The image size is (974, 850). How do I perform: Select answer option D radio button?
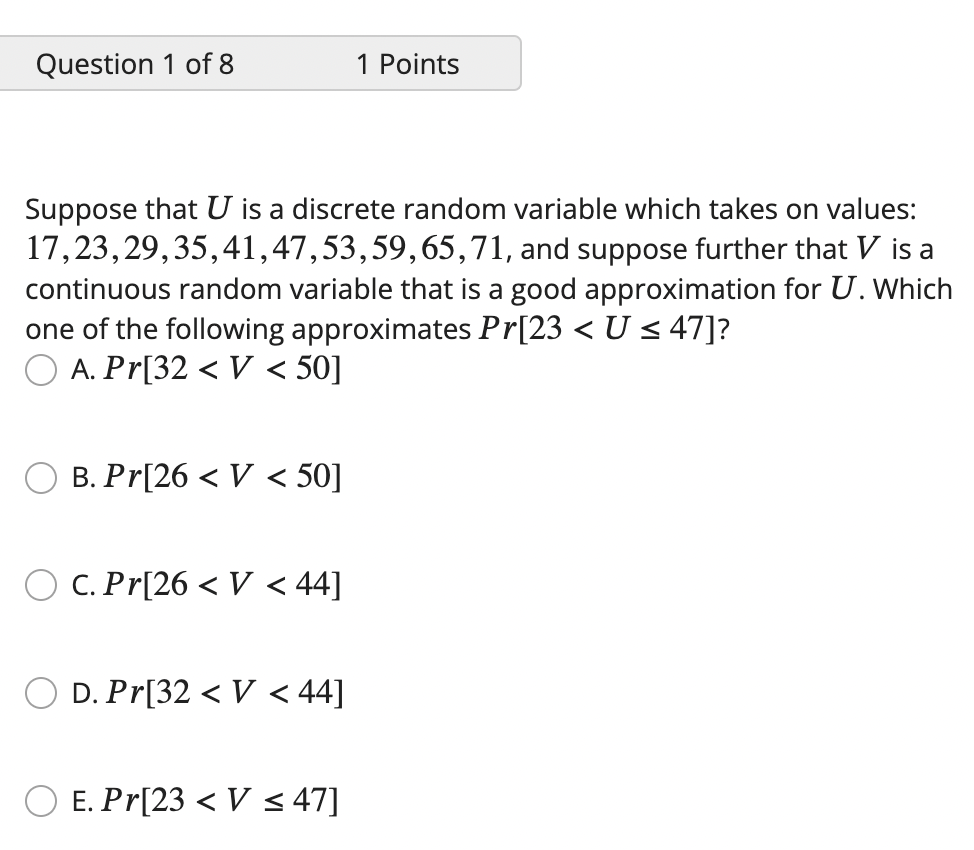tap(40, 693)
